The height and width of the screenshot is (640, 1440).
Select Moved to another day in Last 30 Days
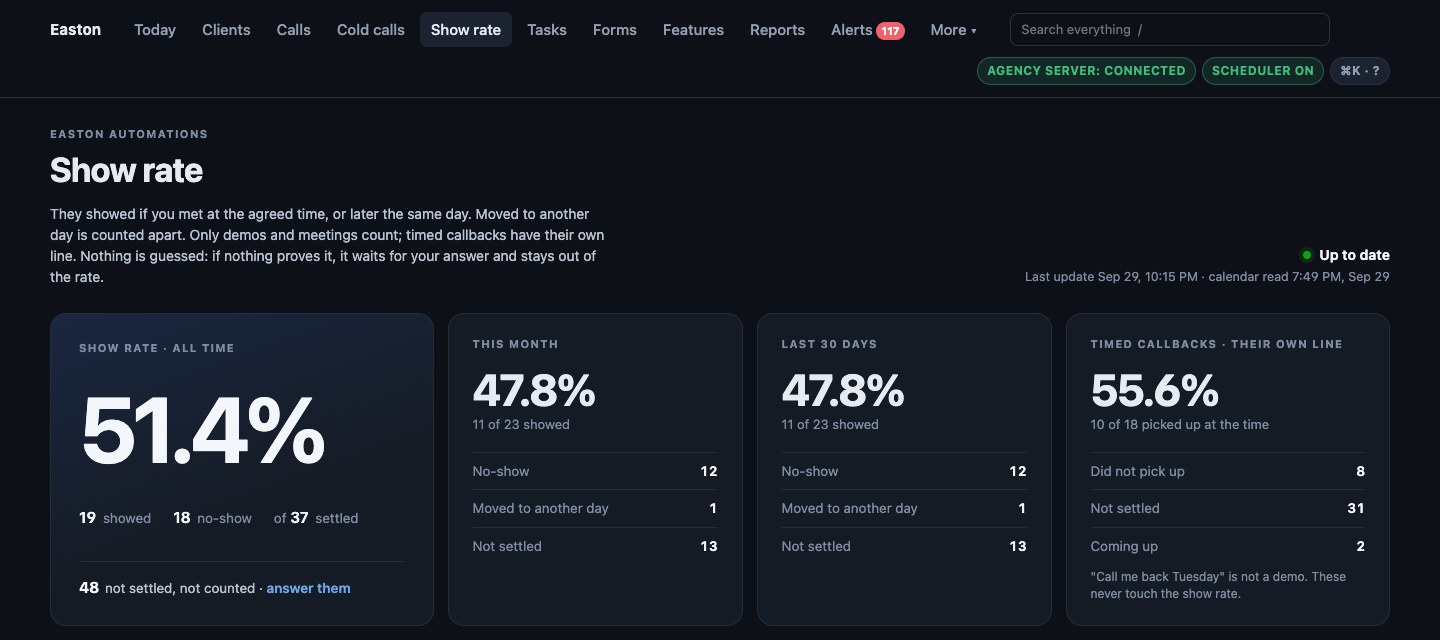[904, 508]
